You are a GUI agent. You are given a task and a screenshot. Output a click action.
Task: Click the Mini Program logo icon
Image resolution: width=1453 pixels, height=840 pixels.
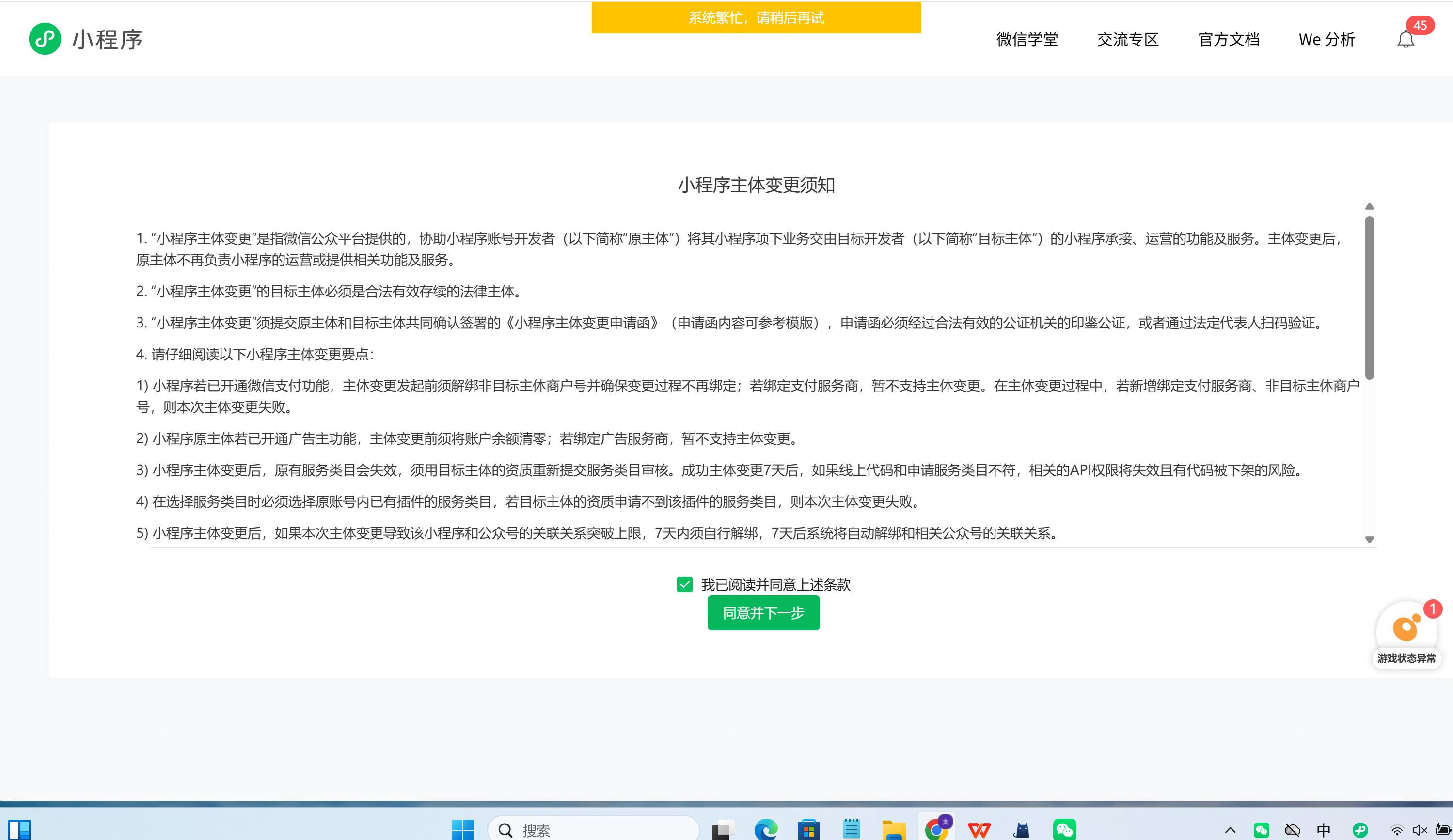tap(45, 39)
